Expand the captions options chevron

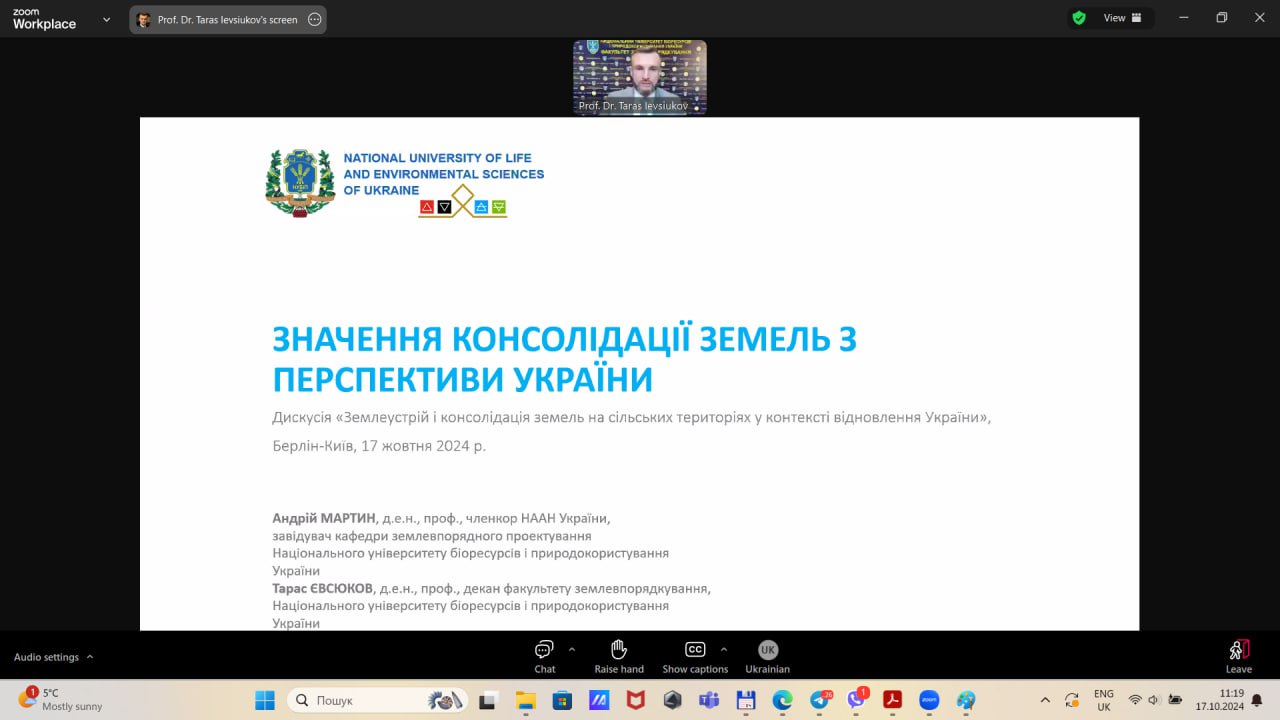tap(724, 648)
